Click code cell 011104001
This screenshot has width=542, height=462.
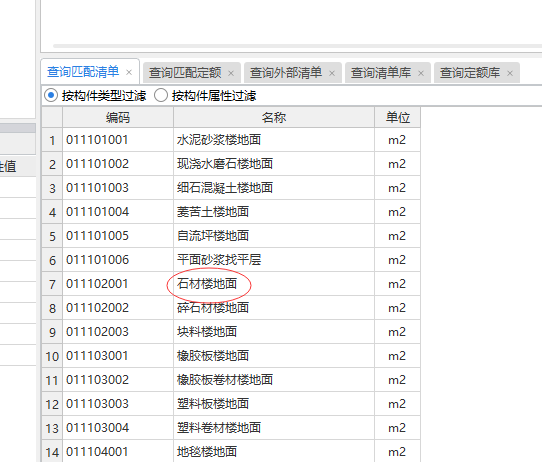point(118,451)
